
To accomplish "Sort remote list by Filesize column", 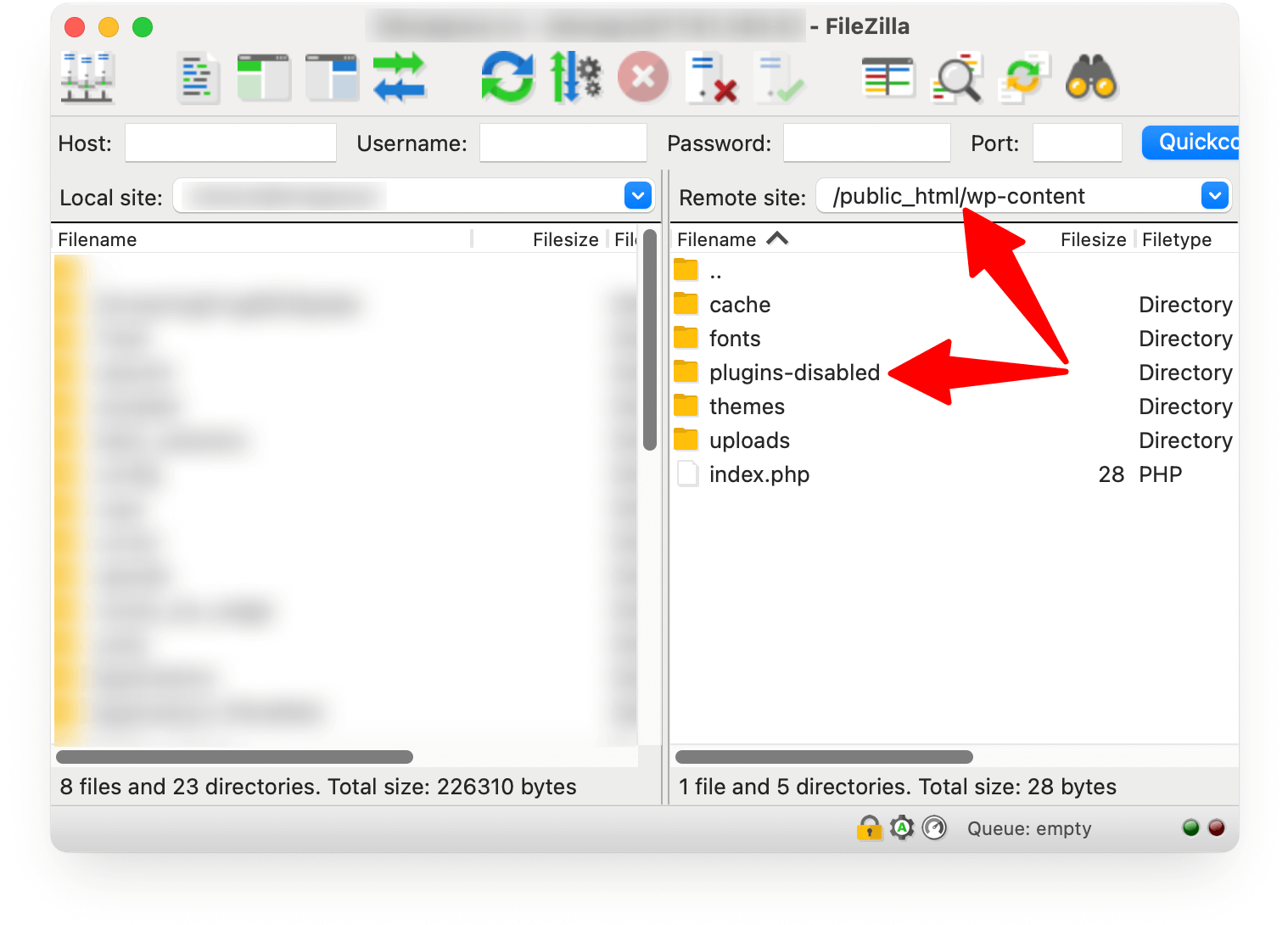I will click(1093, 239).
